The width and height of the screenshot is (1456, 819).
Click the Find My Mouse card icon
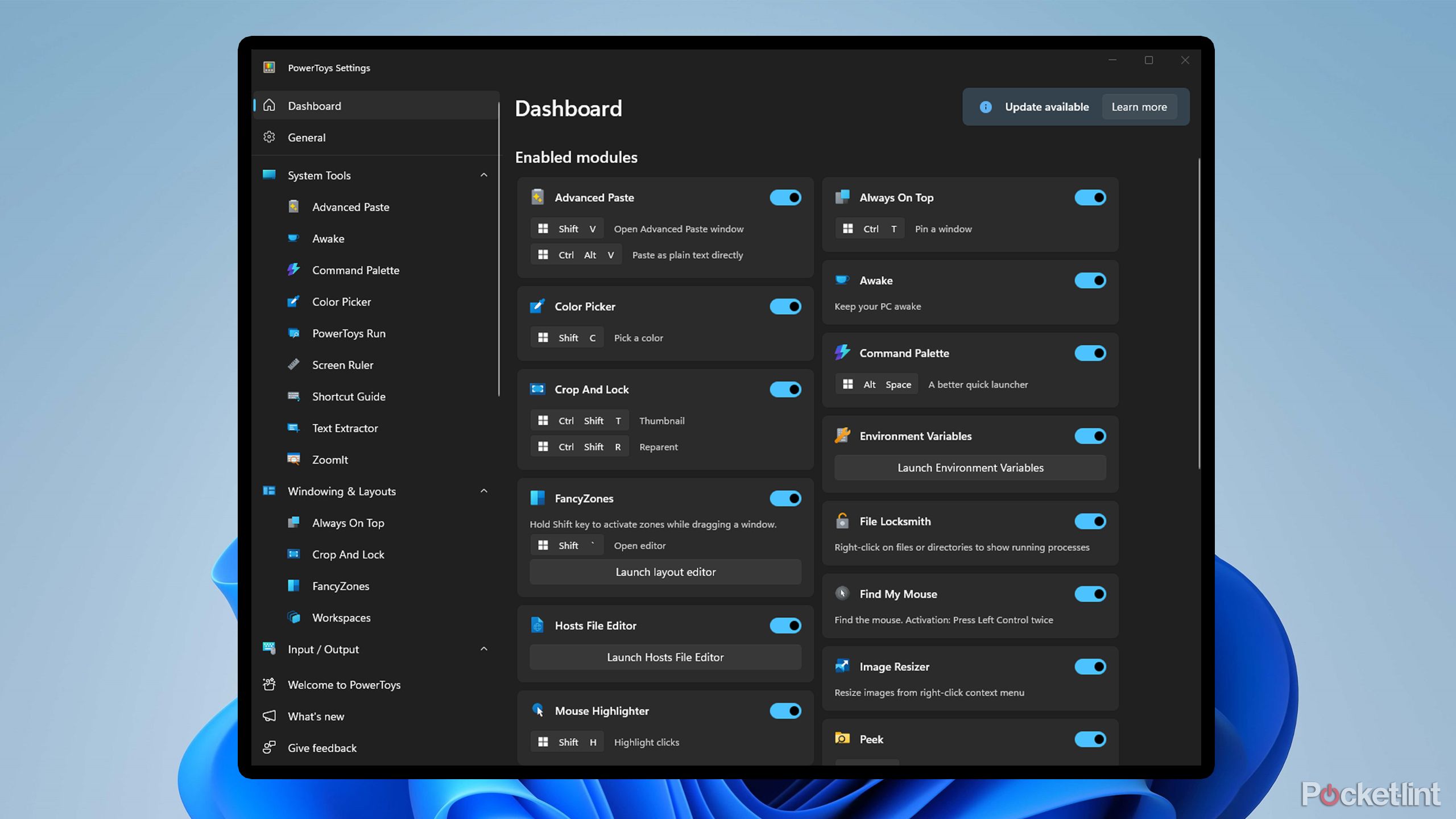click(842, 593)
